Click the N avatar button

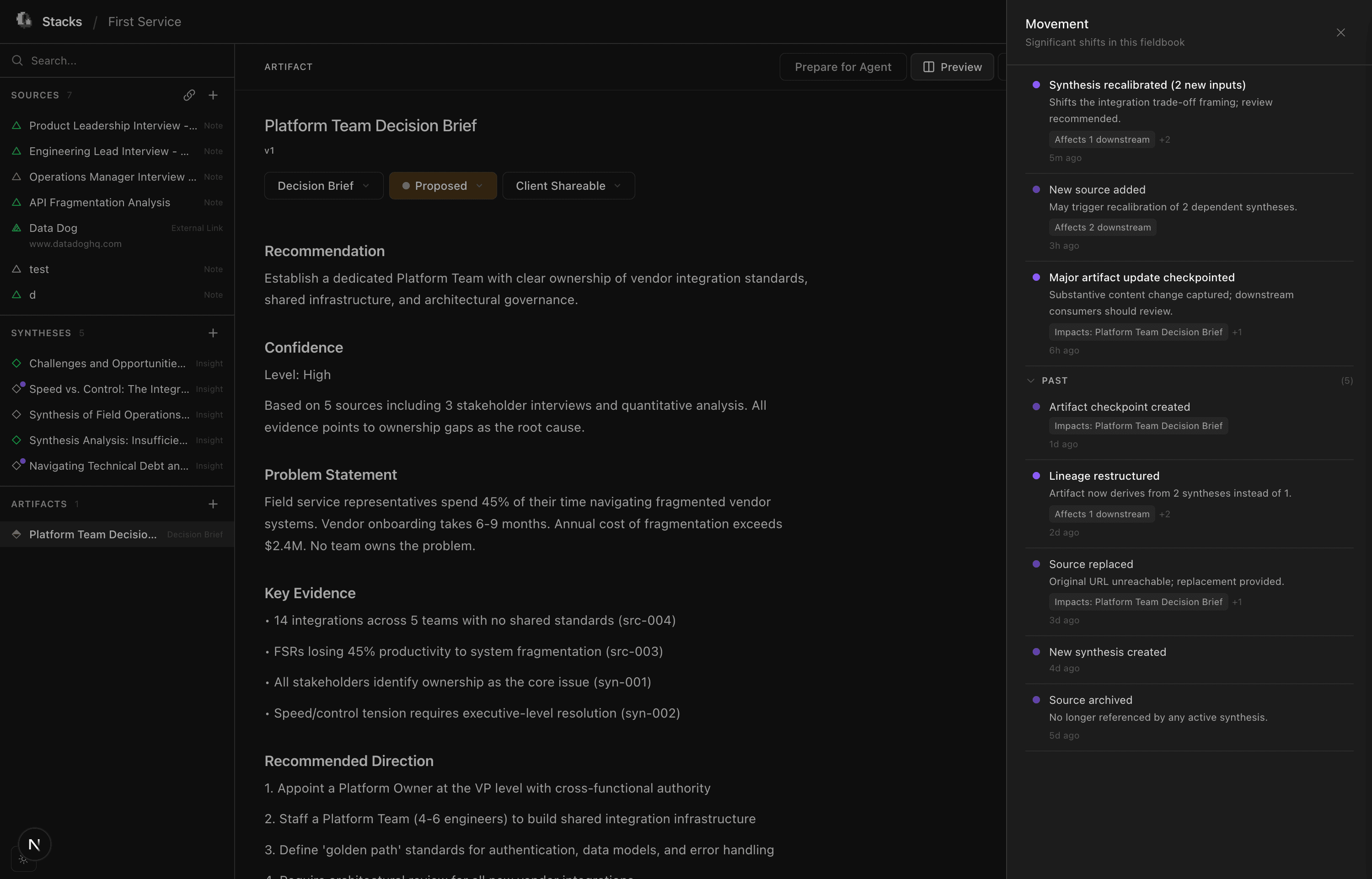(34, 844)
